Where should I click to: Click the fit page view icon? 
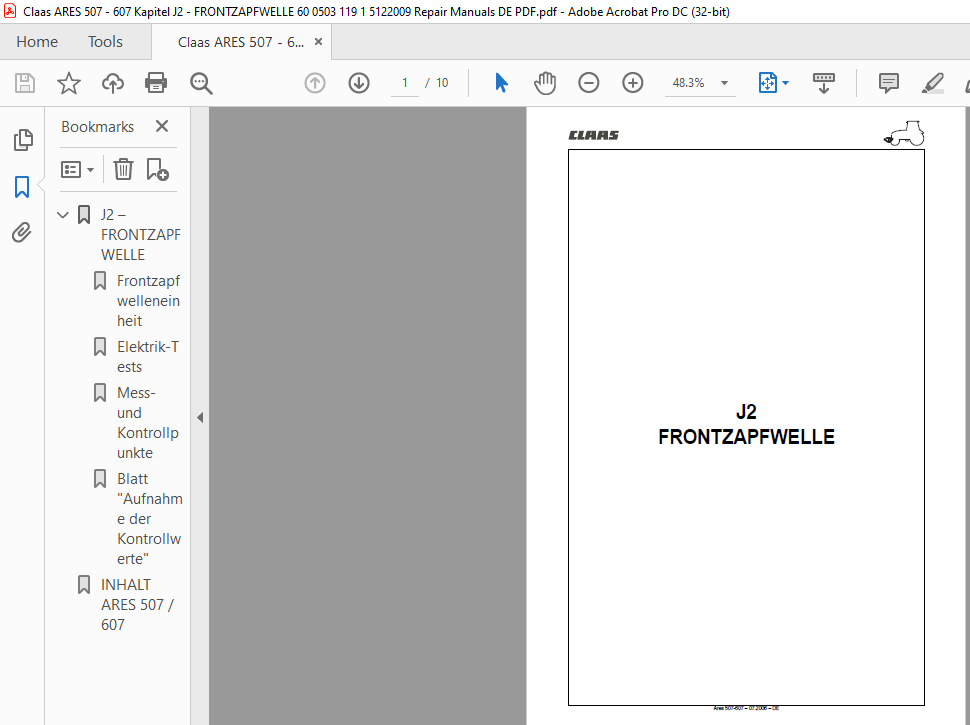pos(768,83)
